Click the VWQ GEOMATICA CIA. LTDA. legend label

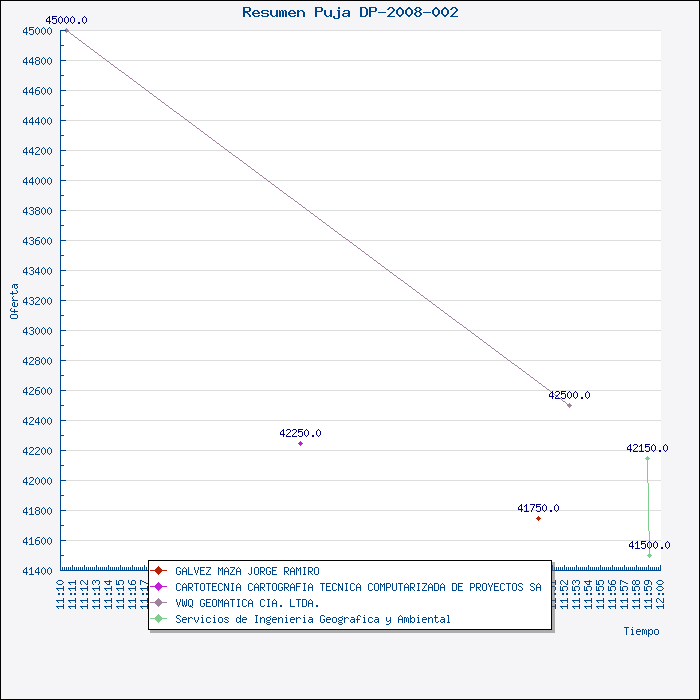coord(247,603)
